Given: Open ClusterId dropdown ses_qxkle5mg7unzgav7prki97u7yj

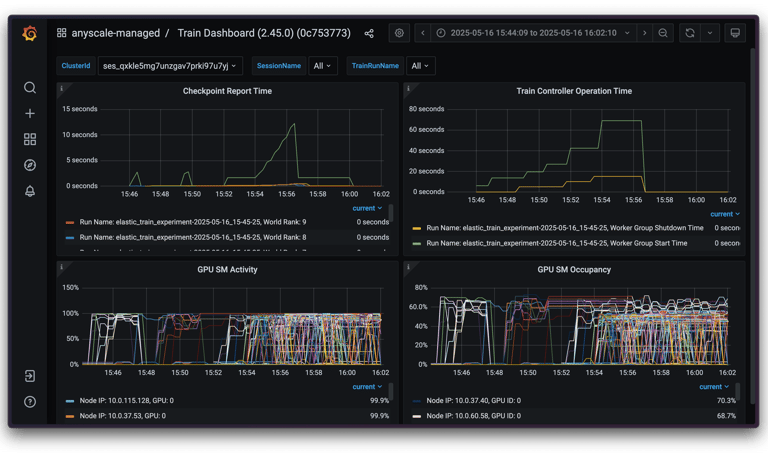Looking at the screenshot, I should point(170,66).
